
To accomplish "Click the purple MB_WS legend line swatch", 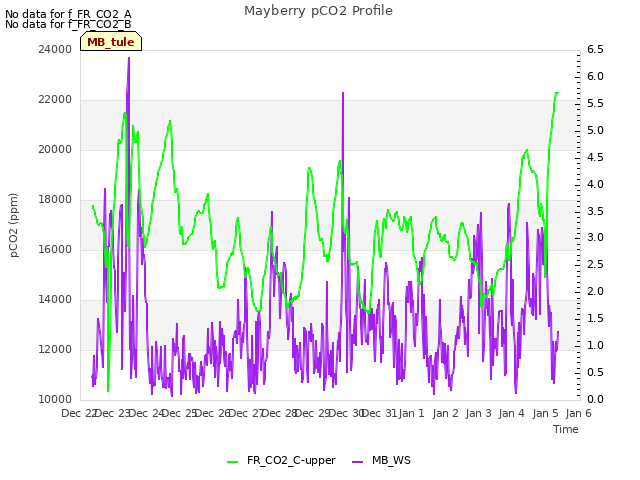I will (x=357, y=462).
